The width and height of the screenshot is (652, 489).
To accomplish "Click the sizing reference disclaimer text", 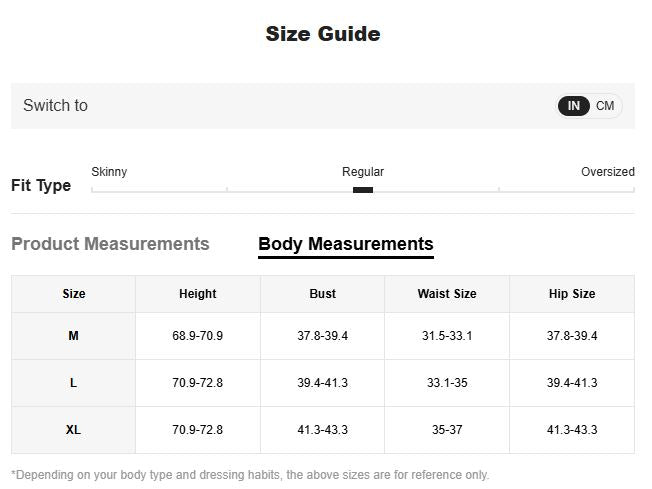I will click(x=250, y=475).
